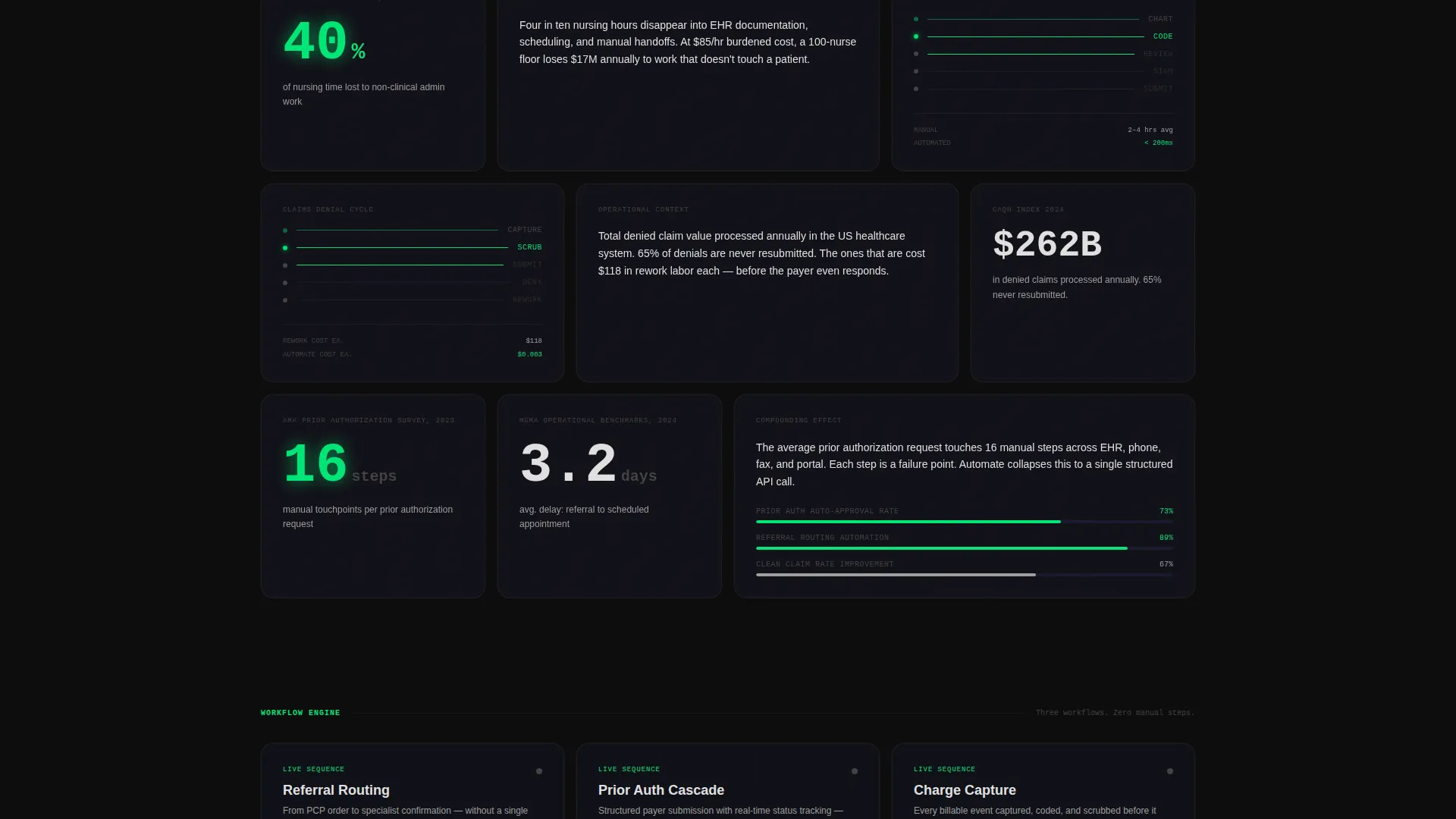
Task: Click the 'average prior authorization request' paragraph
Action: pos(964,465)
